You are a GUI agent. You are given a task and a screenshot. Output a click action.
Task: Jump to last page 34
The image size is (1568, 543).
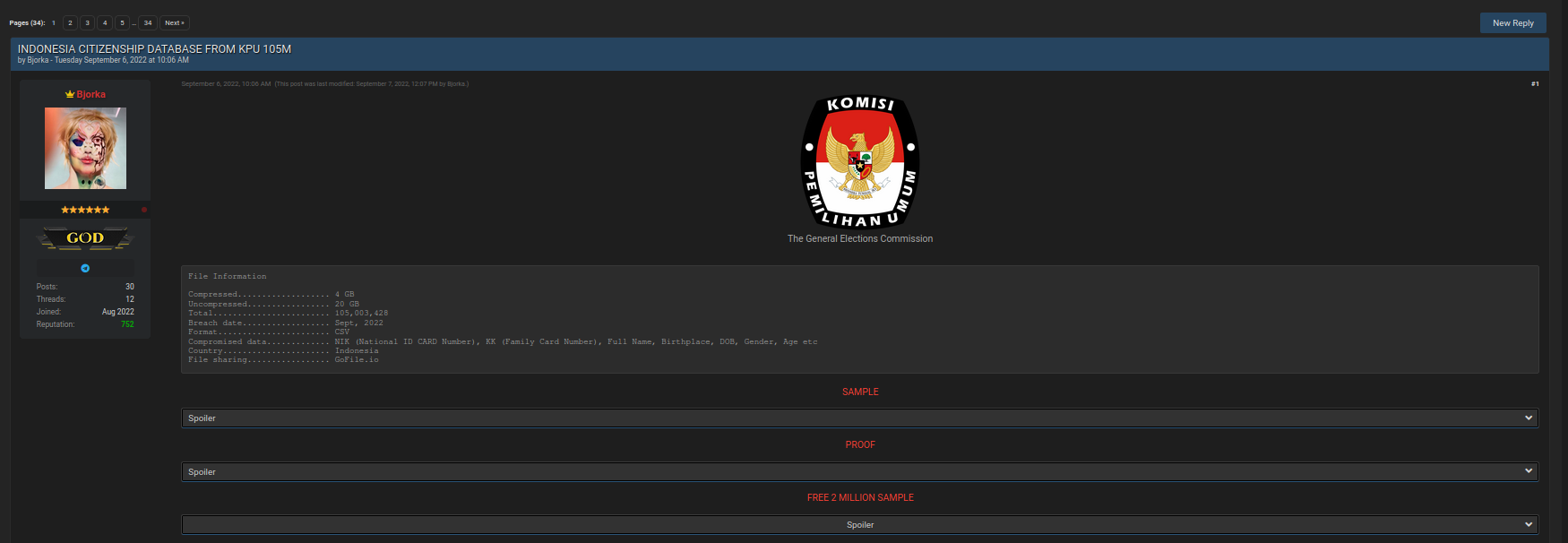click(x=148, y=23)
